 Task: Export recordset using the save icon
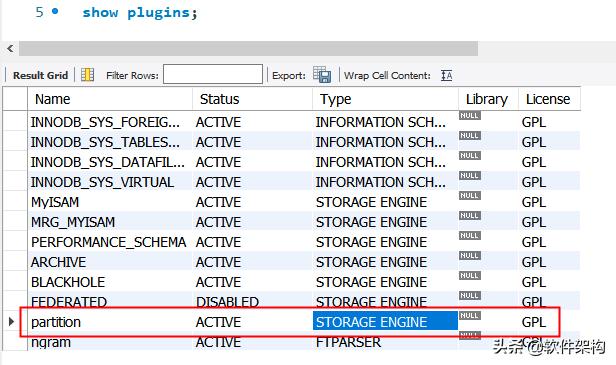(x=322, y=75)
